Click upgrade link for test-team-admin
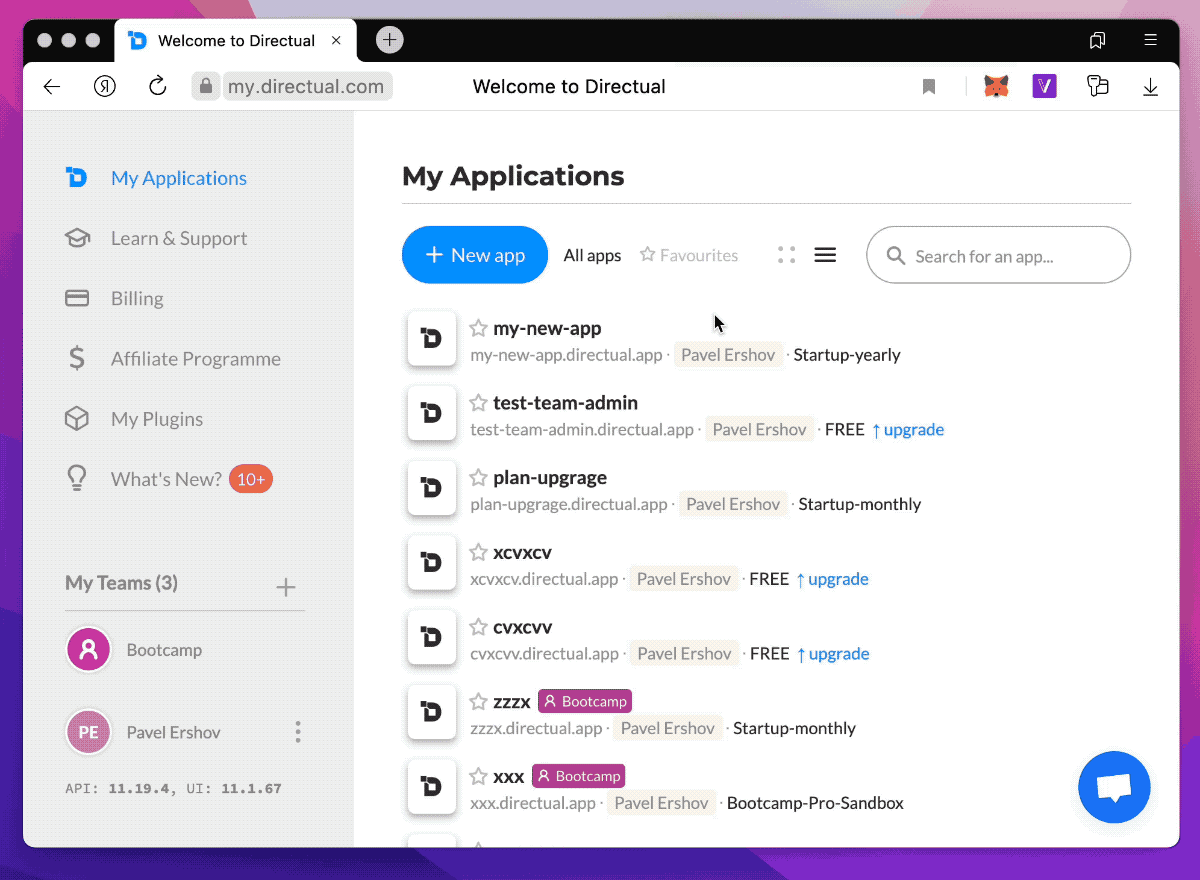Viewport: 1200px width, 880px height. 908,429
